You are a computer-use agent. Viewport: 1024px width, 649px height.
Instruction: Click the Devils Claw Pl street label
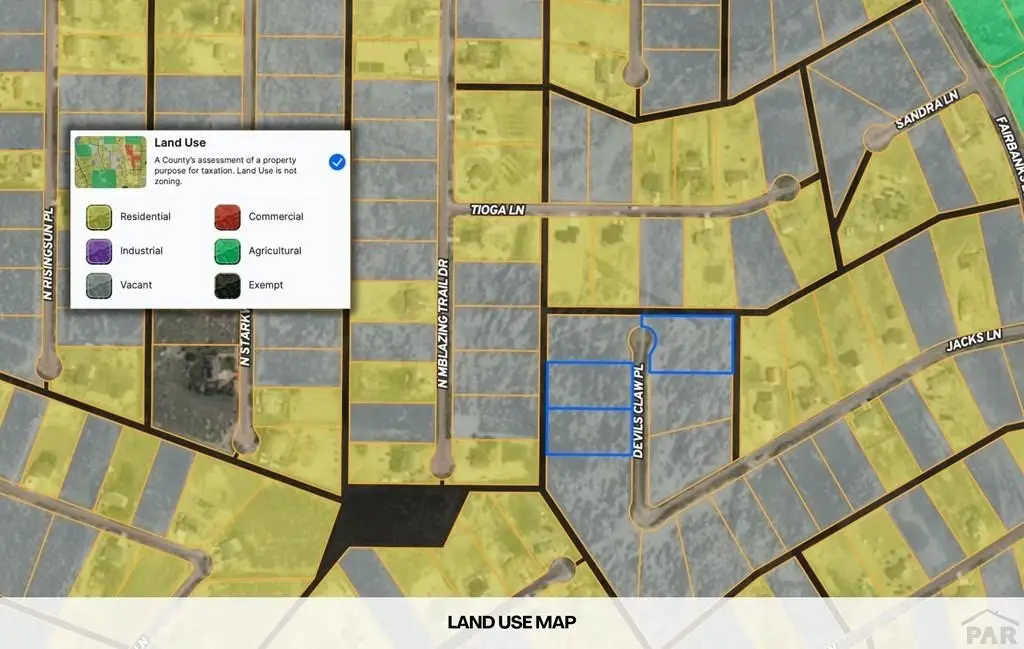click(639, 410)
